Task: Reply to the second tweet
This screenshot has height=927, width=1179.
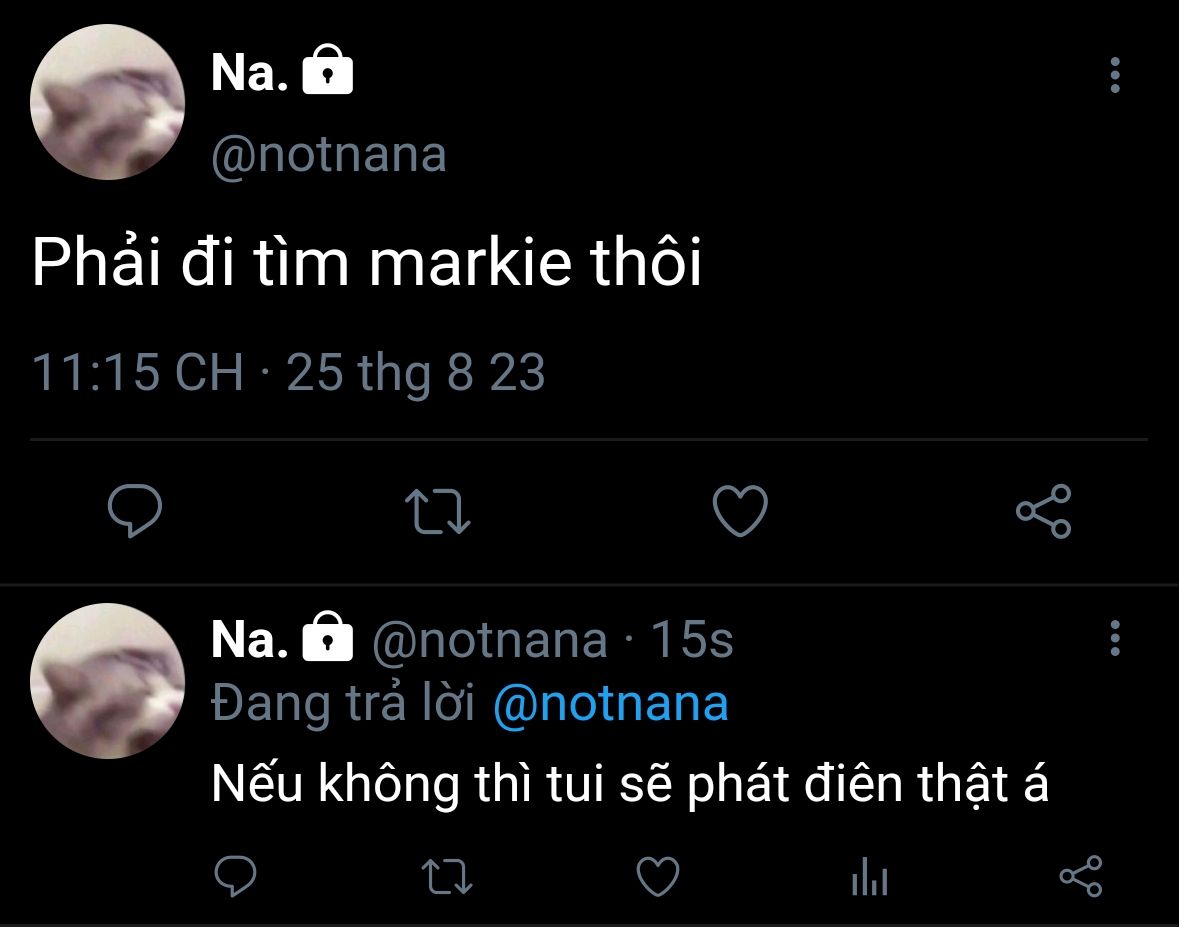Action: click(236, 877)
